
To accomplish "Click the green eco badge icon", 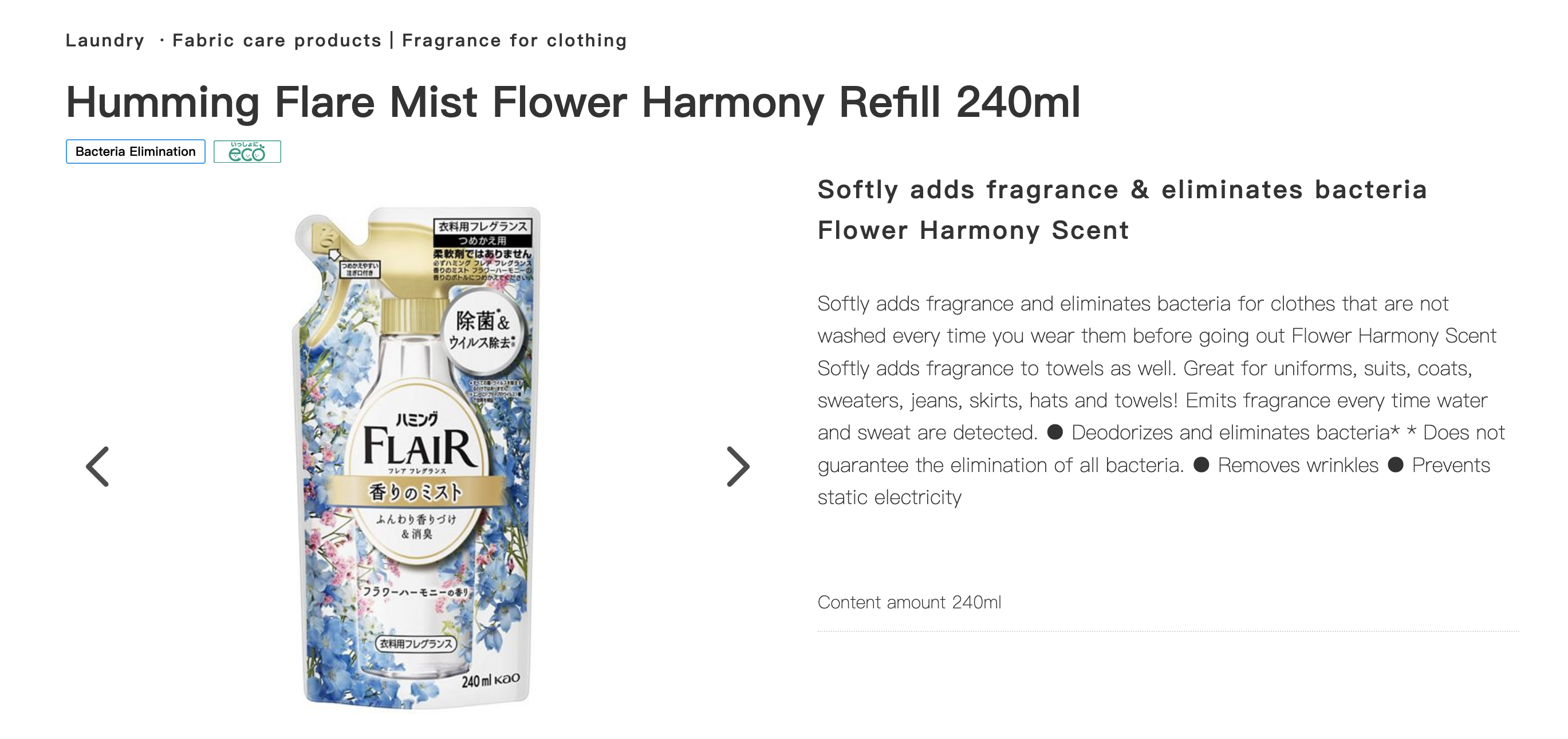I will tap(247, 152).
